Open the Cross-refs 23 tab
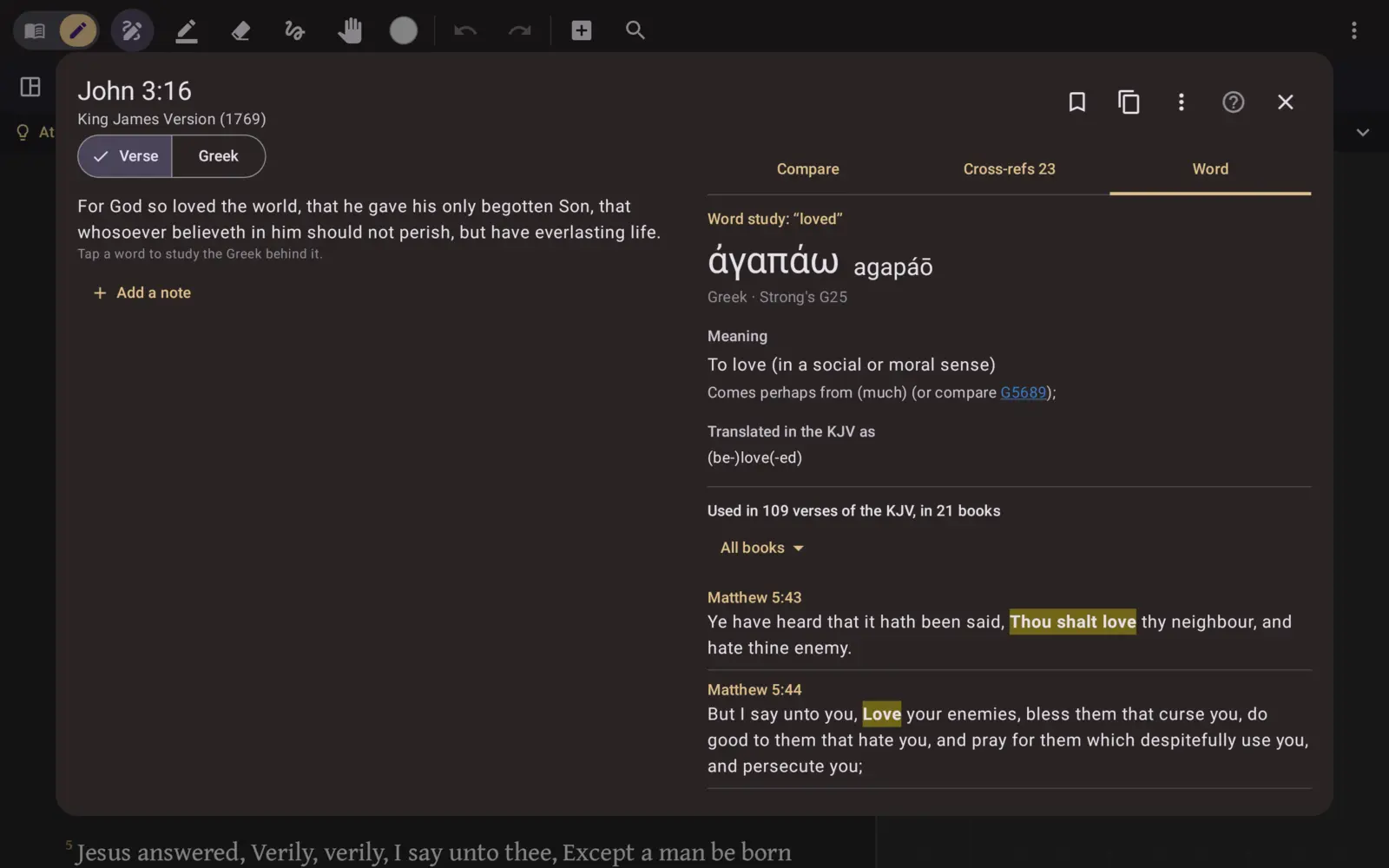Viewport: 1389px width, 868px height. pos(1009,169)
